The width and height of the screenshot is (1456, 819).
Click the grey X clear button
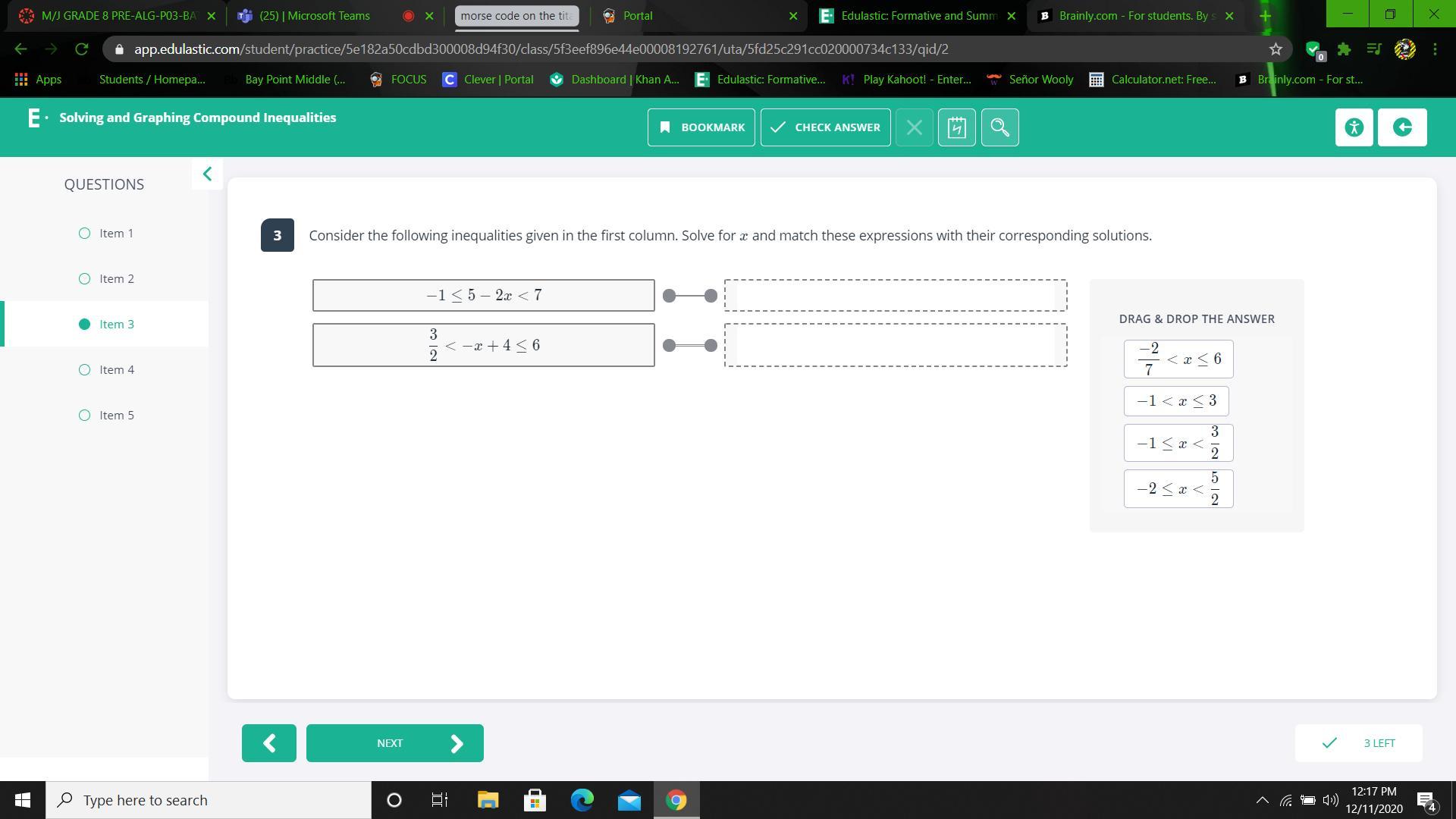click(914, 127)
